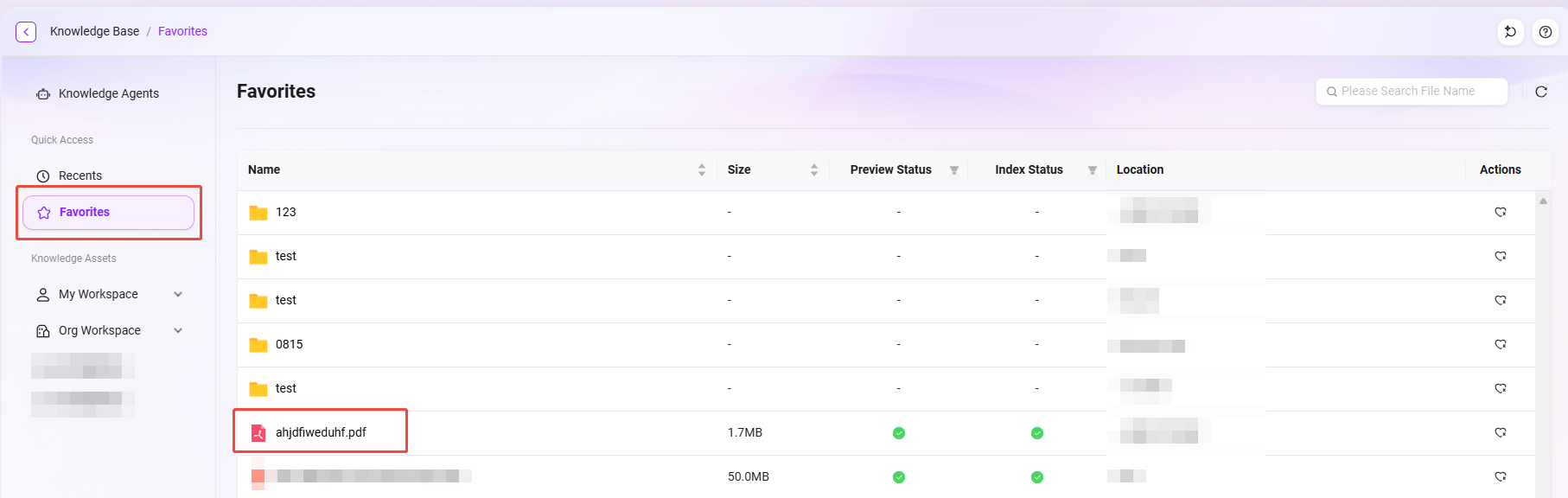Click the action icon for folder 0815
Image resolution: width=1568 pixels, height=498 pixels.
1501,344
